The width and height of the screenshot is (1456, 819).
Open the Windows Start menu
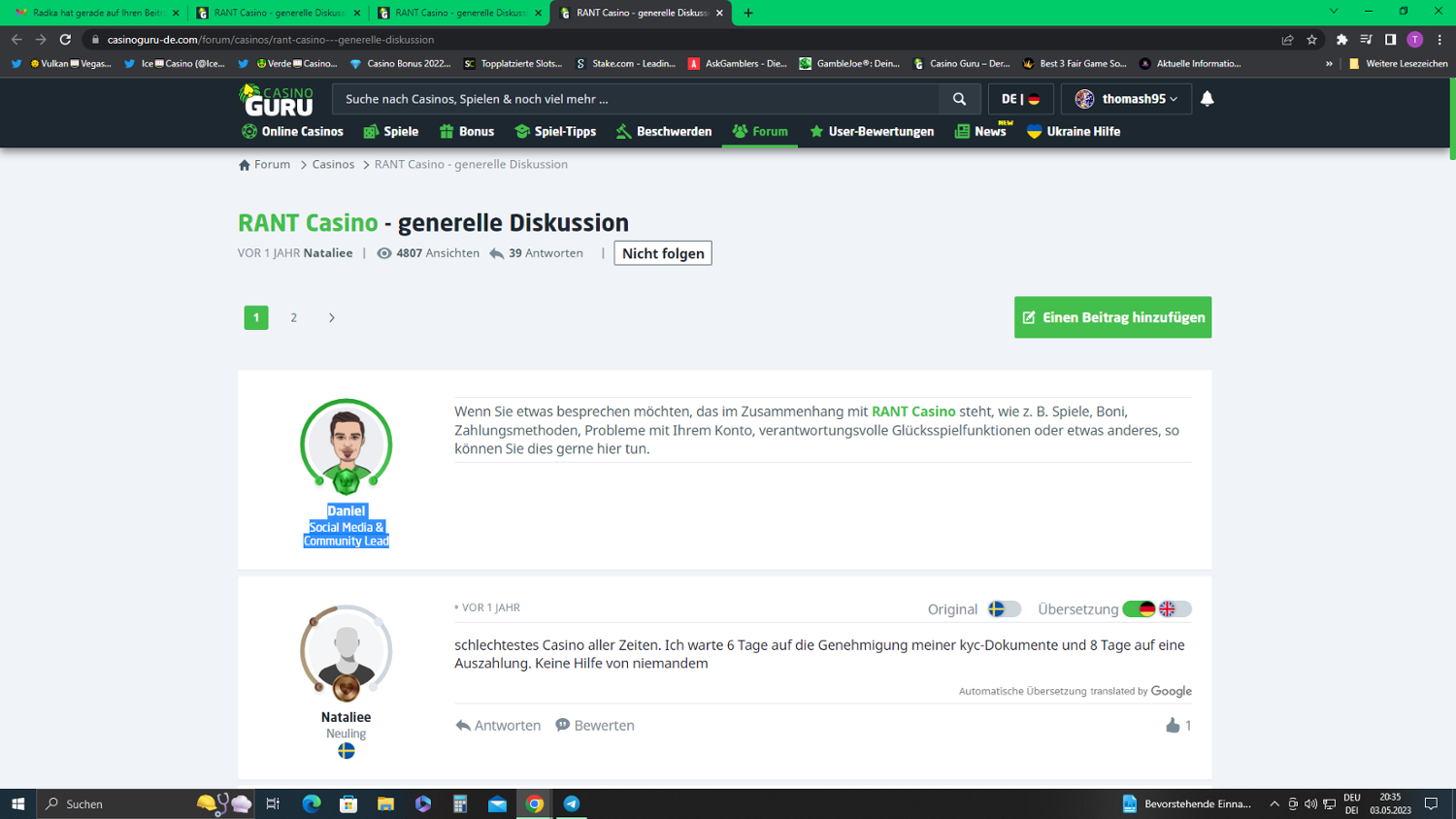coord(17,803)
